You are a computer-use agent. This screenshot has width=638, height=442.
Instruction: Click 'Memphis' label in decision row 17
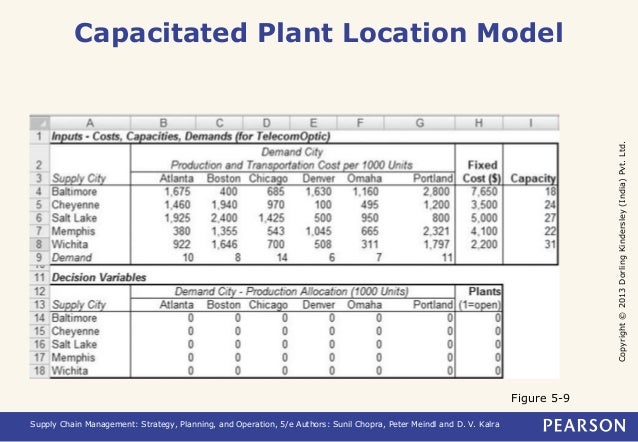pyautogui.click(x=73, y=357)
